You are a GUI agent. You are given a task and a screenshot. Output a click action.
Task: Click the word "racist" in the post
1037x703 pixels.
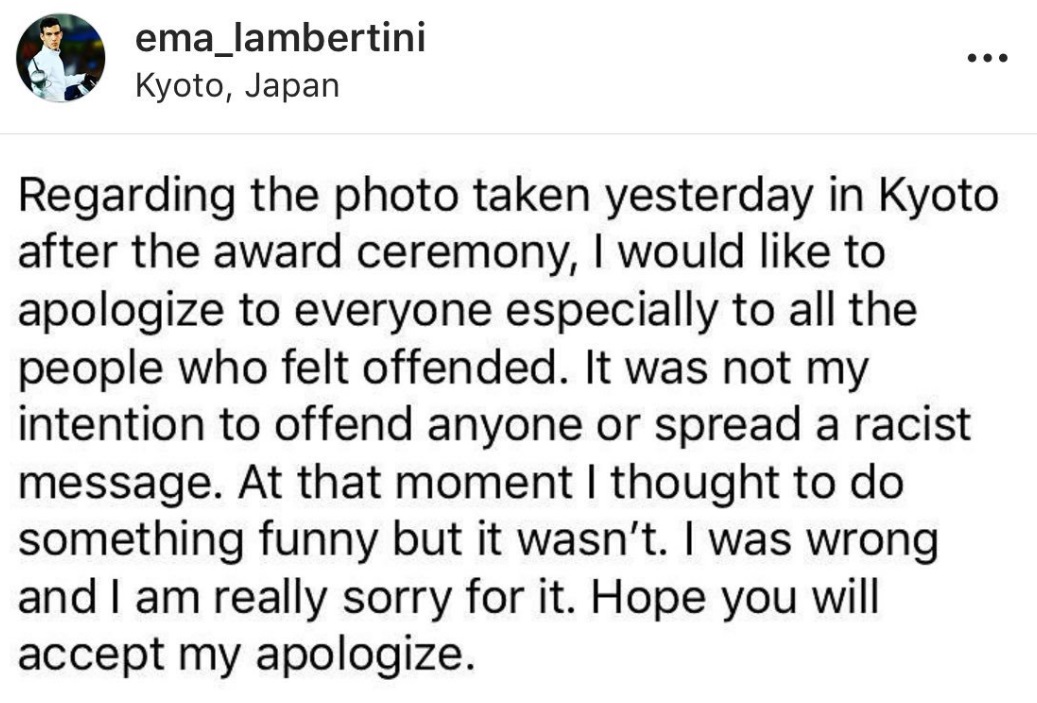click(913, 425)
